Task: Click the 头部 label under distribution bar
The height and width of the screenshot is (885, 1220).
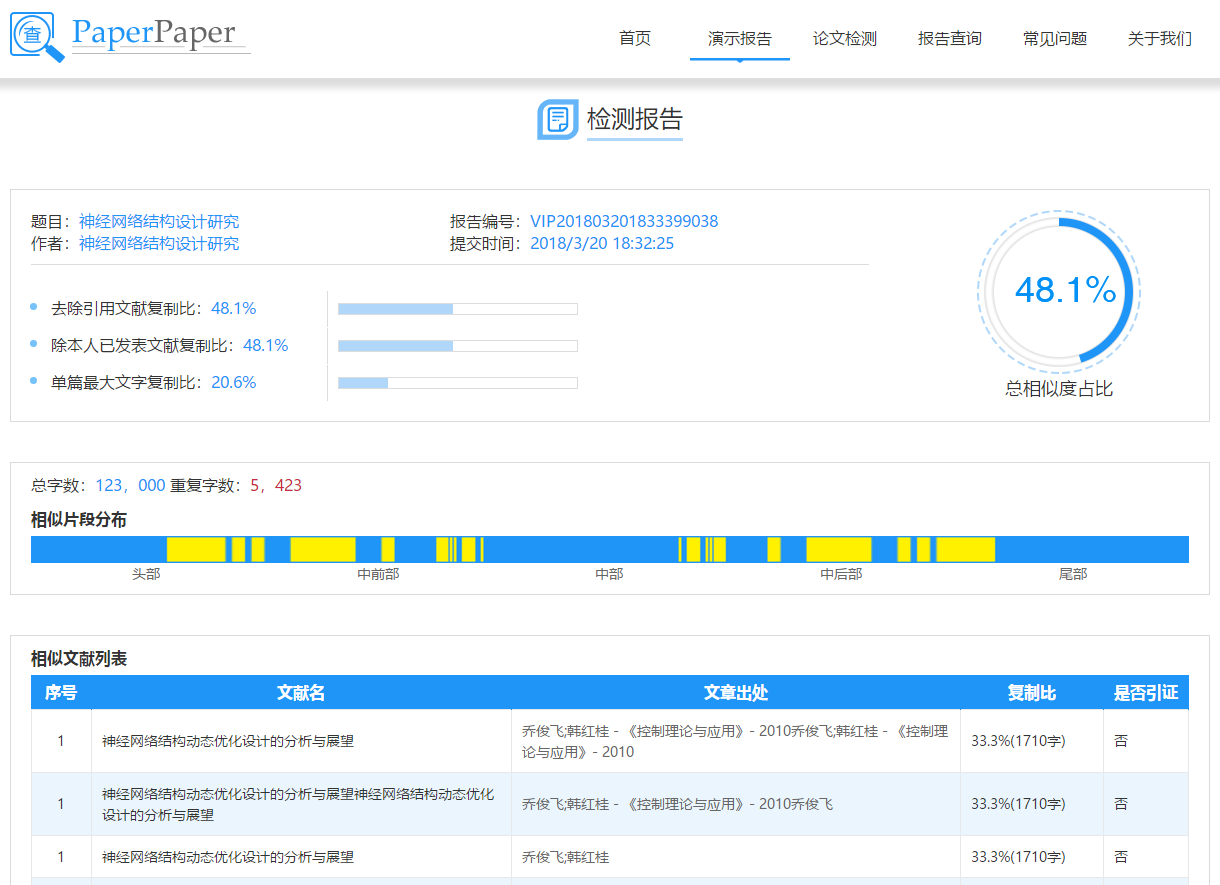Action: [x=146, y=574]
